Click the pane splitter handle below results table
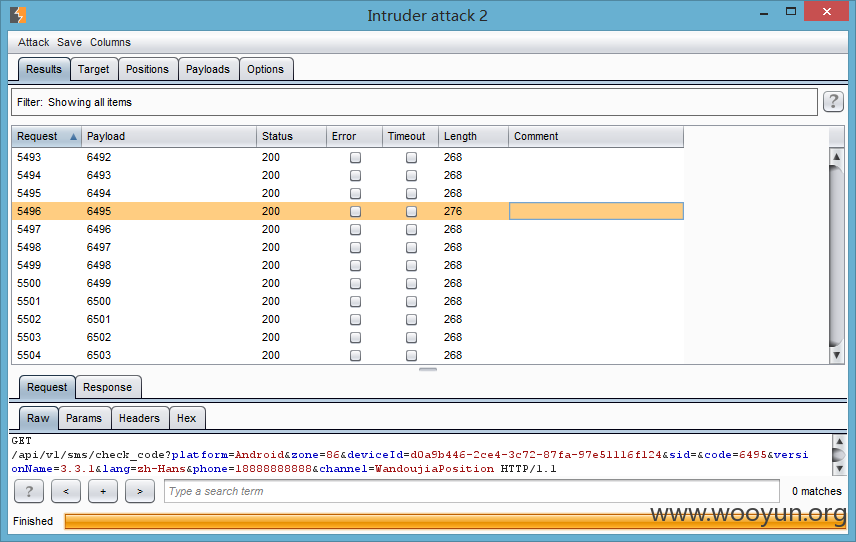The image size is (856, 542). coord(428,370)
